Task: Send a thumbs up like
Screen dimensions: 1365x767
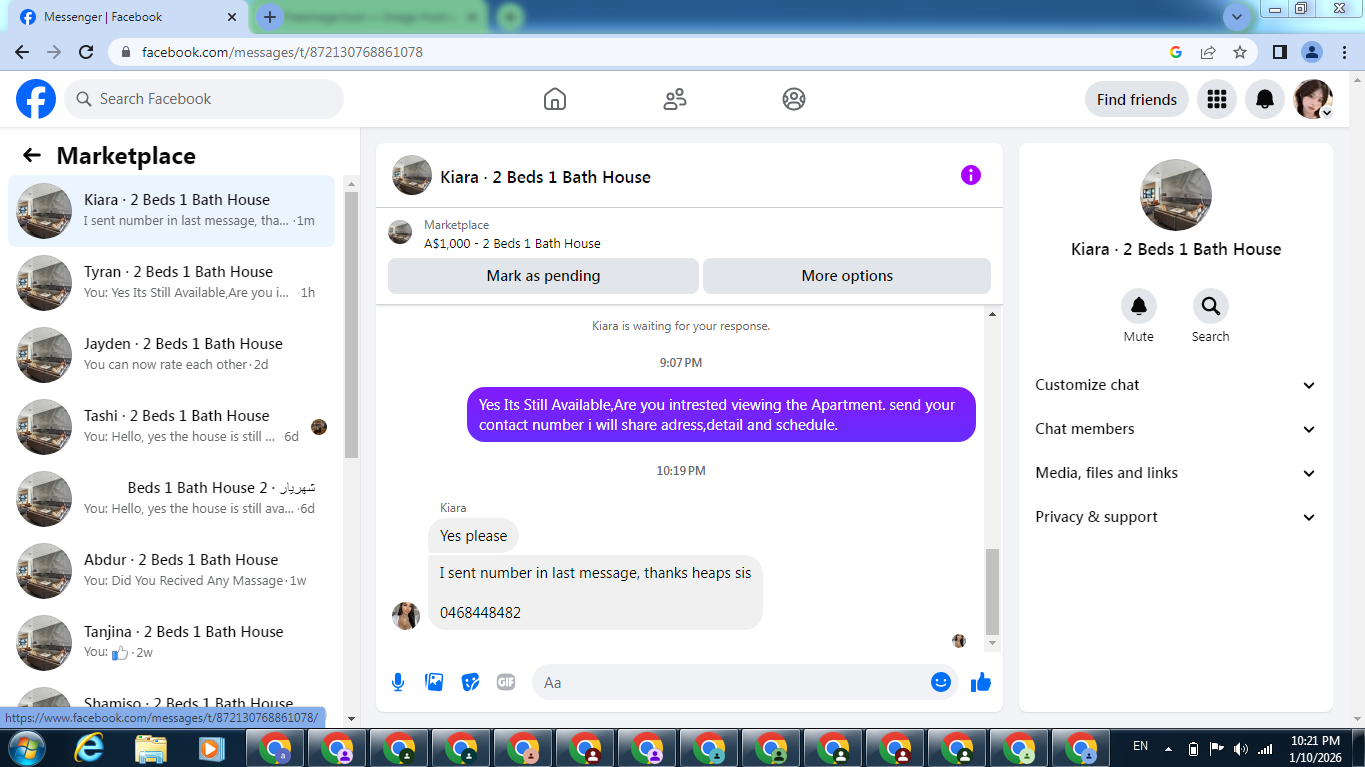Action: 980,682
